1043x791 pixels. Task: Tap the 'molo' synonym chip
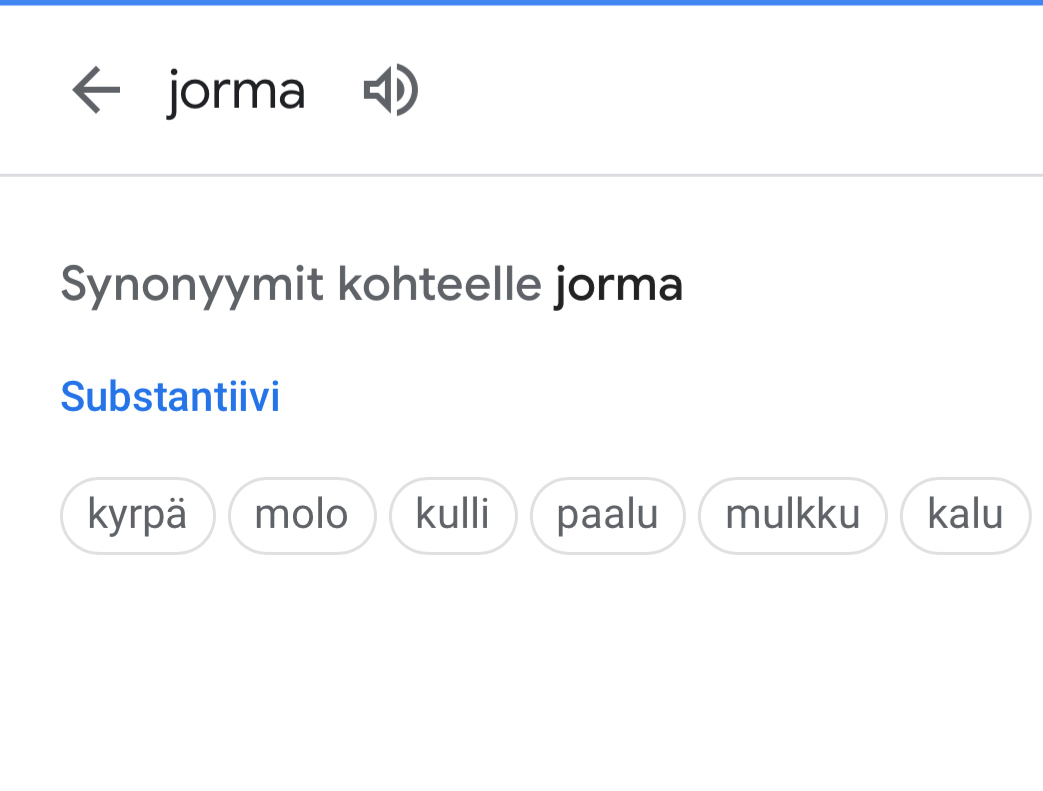tap(302, 515)
